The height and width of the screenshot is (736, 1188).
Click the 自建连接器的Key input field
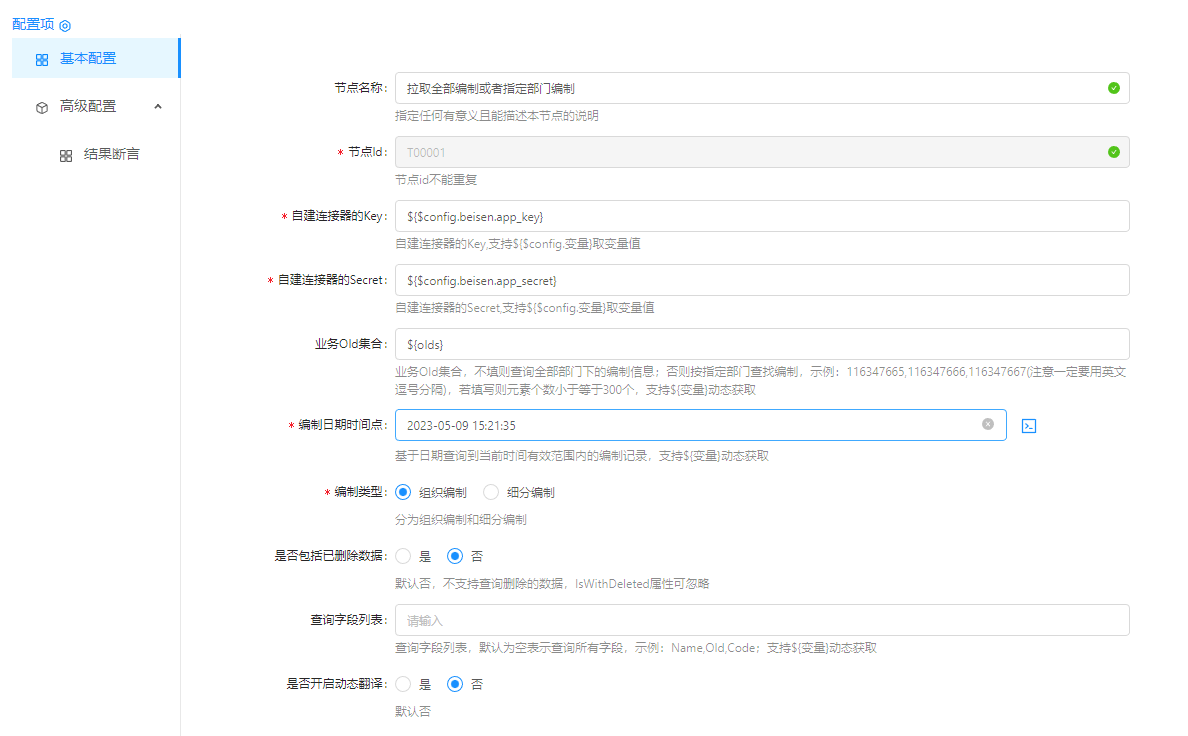(760, 216)
